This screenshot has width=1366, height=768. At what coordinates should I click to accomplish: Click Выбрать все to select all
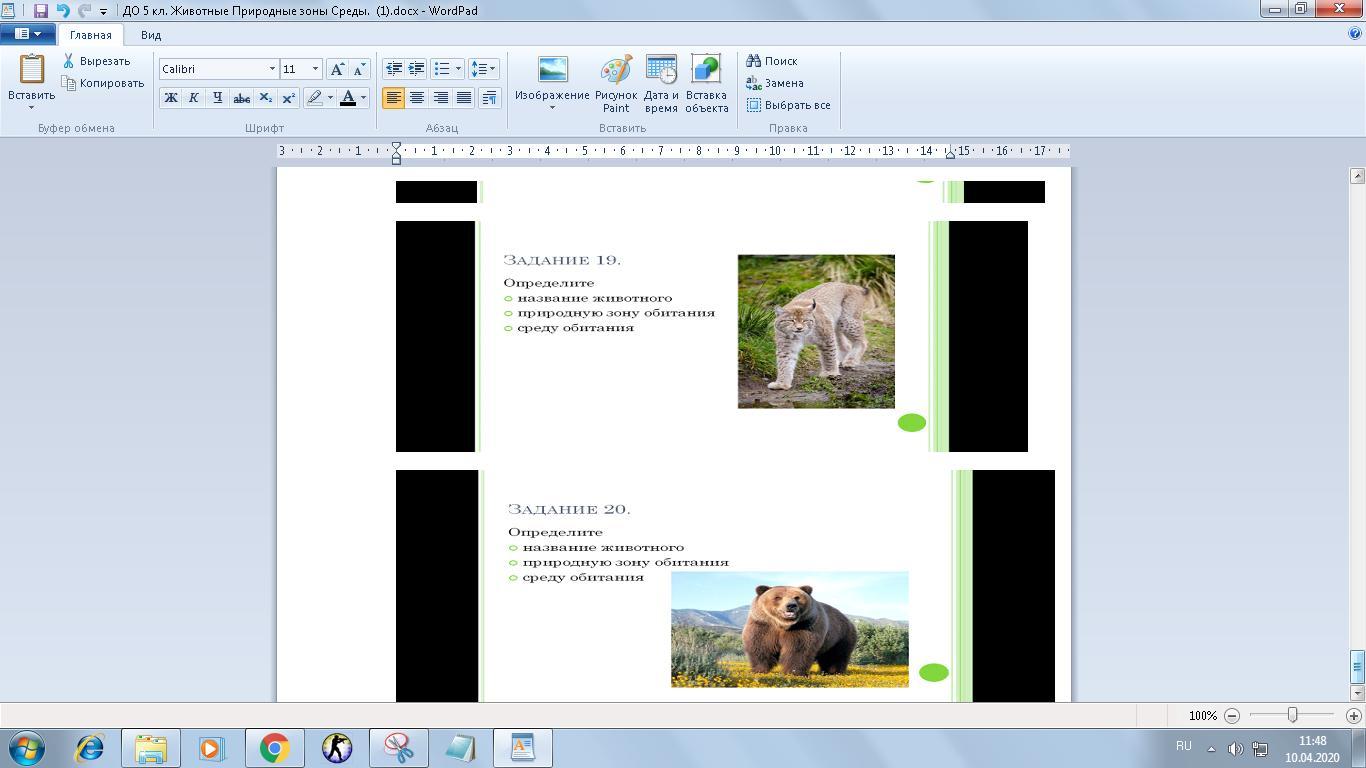pos(789,105)
